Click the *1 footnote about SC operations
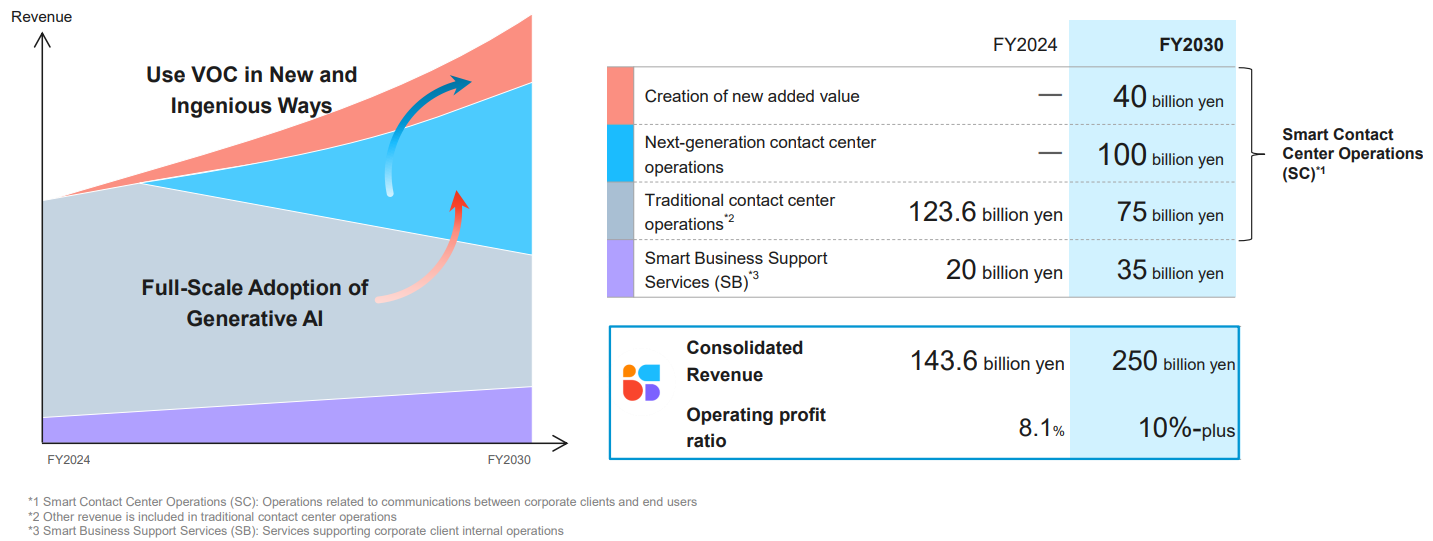This screenshot has width=1433, height=541. tap(362, 502)
